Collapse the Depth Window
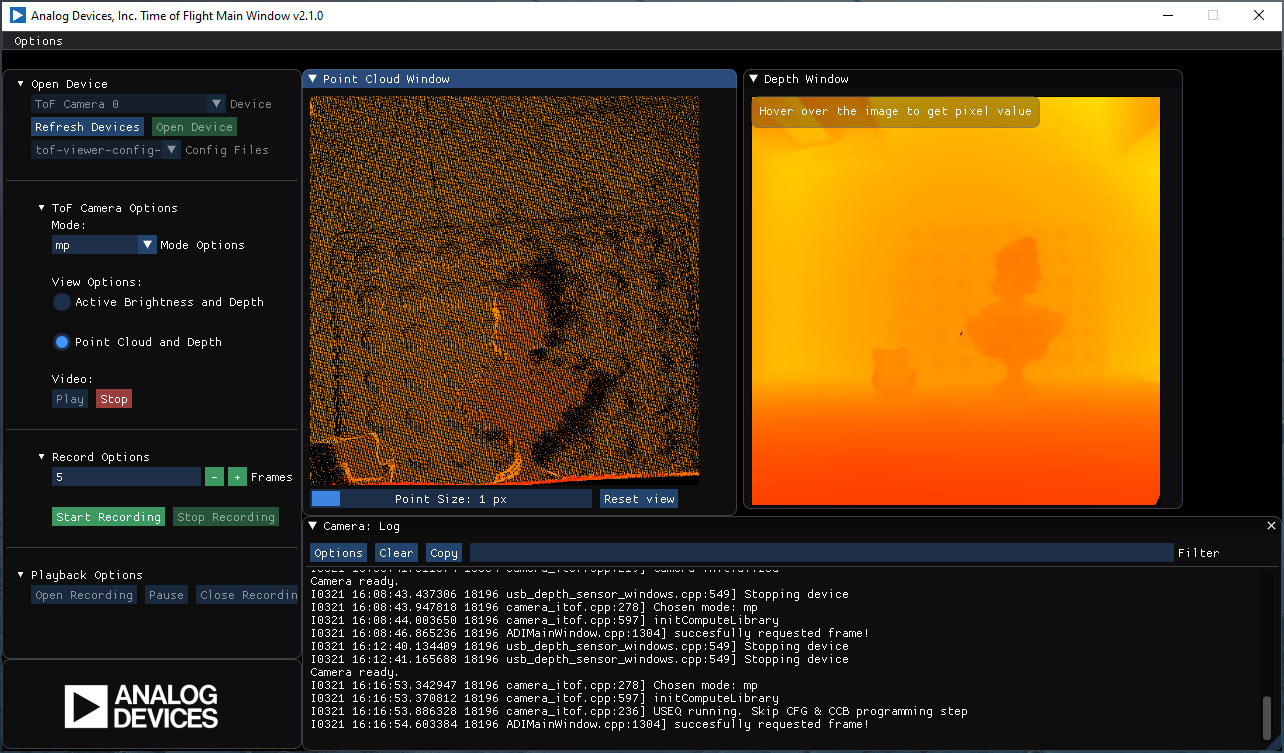Screen dimensions: 1284x753 tap(754, 79)
